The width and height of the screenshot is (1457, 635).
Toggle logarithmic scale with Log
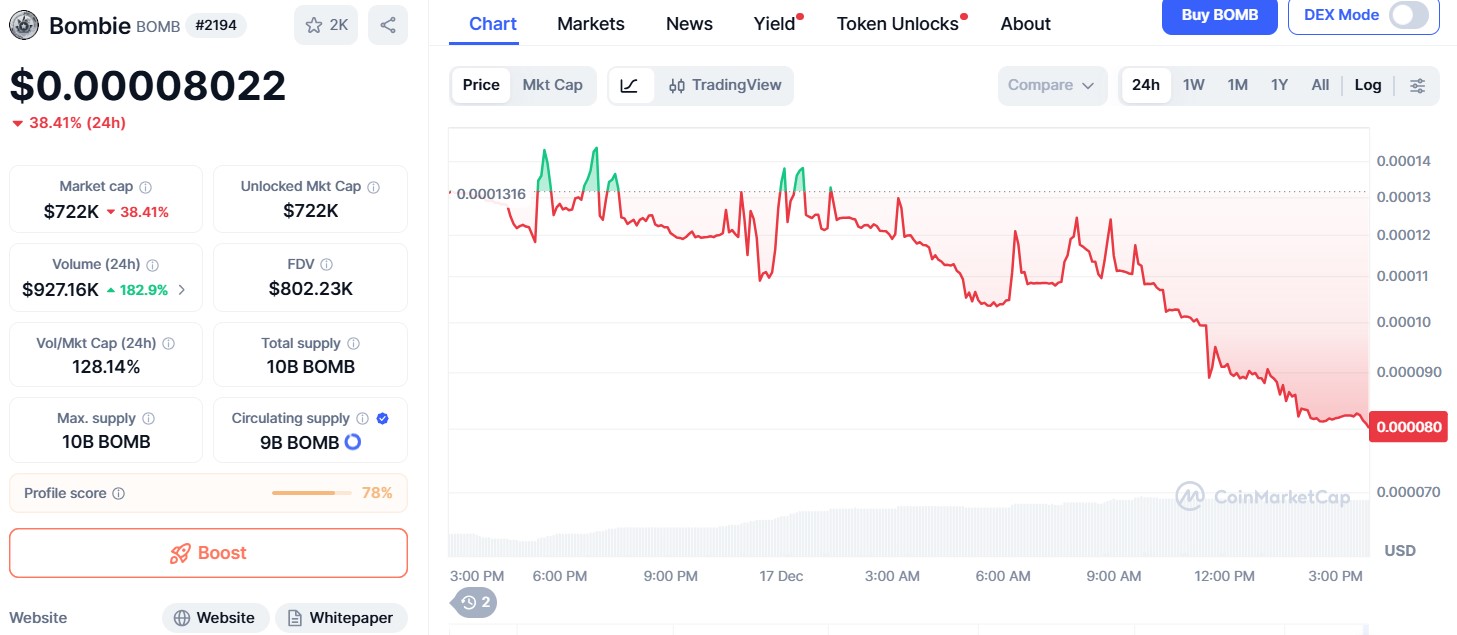[1367, 85]
